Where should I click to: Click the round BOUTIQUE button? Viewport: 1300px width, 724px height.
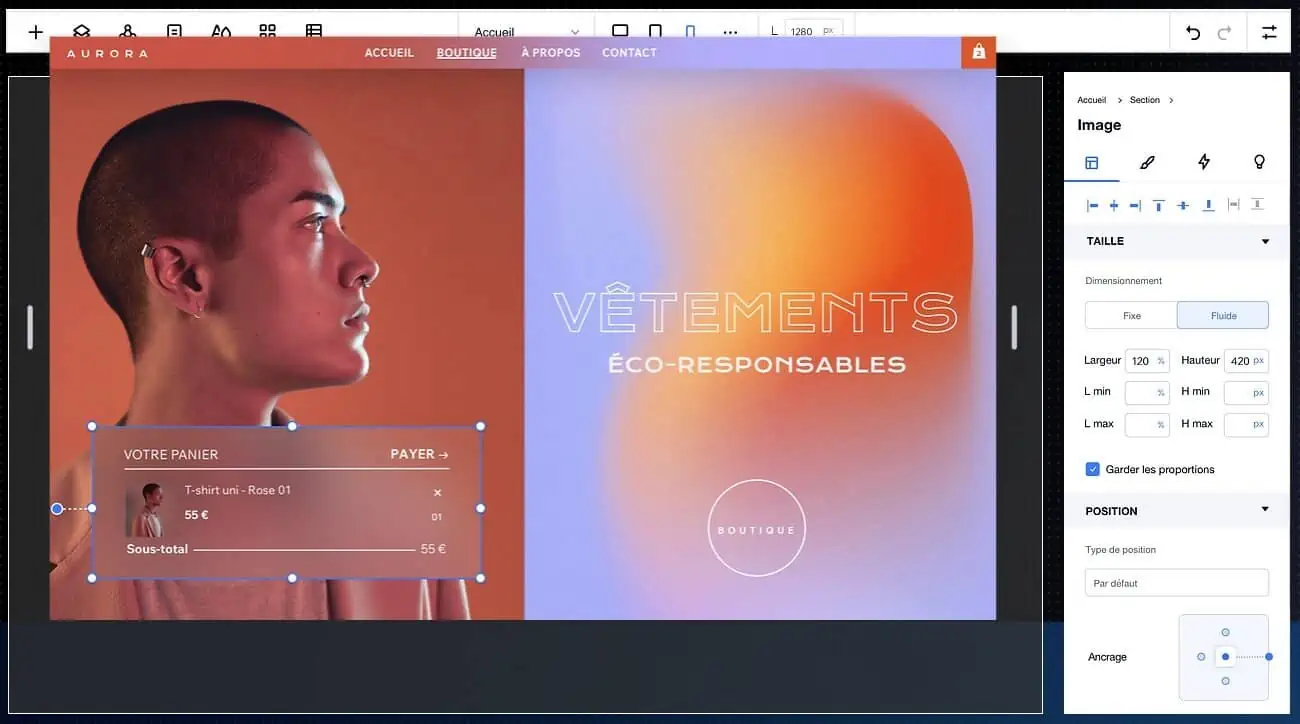click(x=756, y=529)
